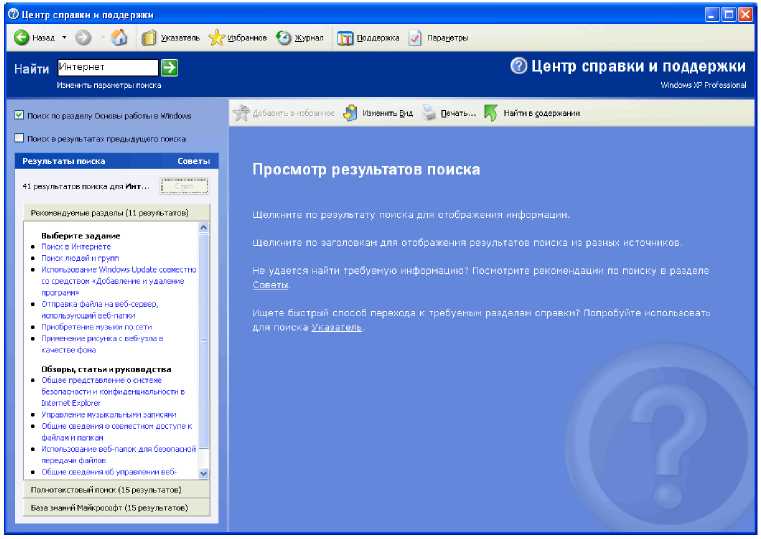Open Общие сведения о совместном доступе result
The width and height of the screenshot is (761, 539).
pos(117,432)
